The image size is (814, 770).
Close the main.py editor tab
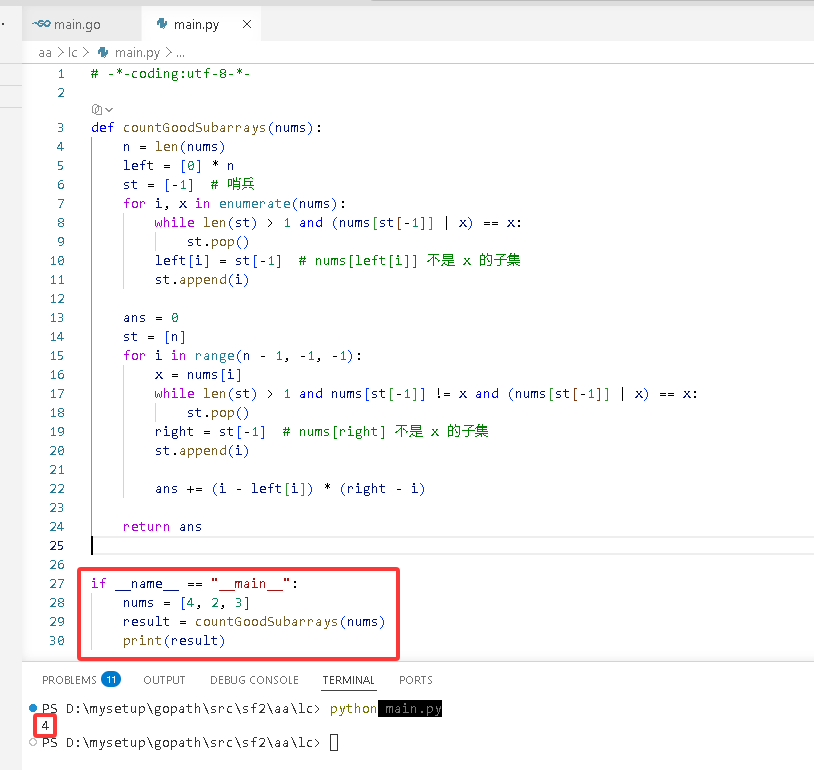[x=247, y=24]
